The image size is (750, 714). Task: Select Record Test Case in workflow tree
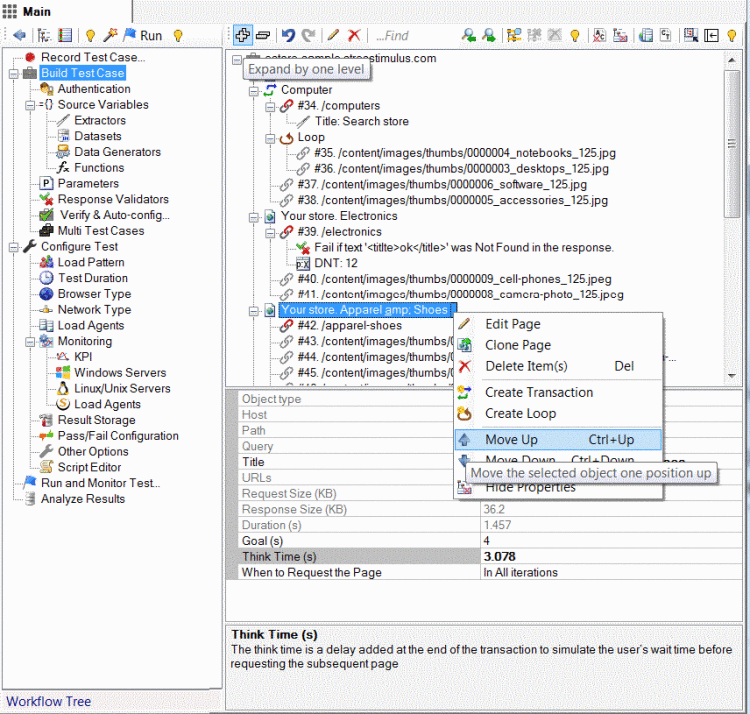pos(93,57)
